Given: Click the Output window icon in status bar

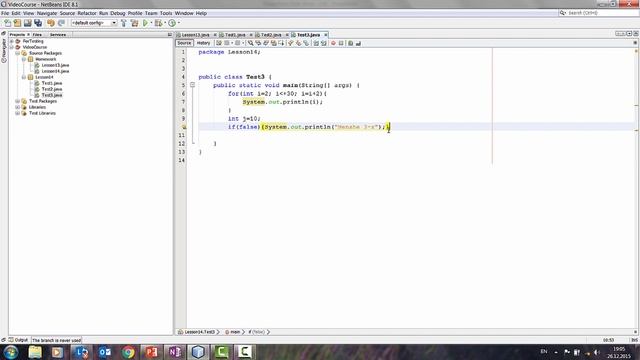Looking at the screenshot, I should (11, 340).
